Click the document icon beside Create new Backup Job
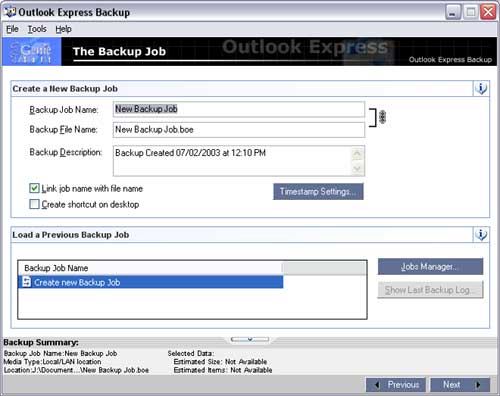 26,282
